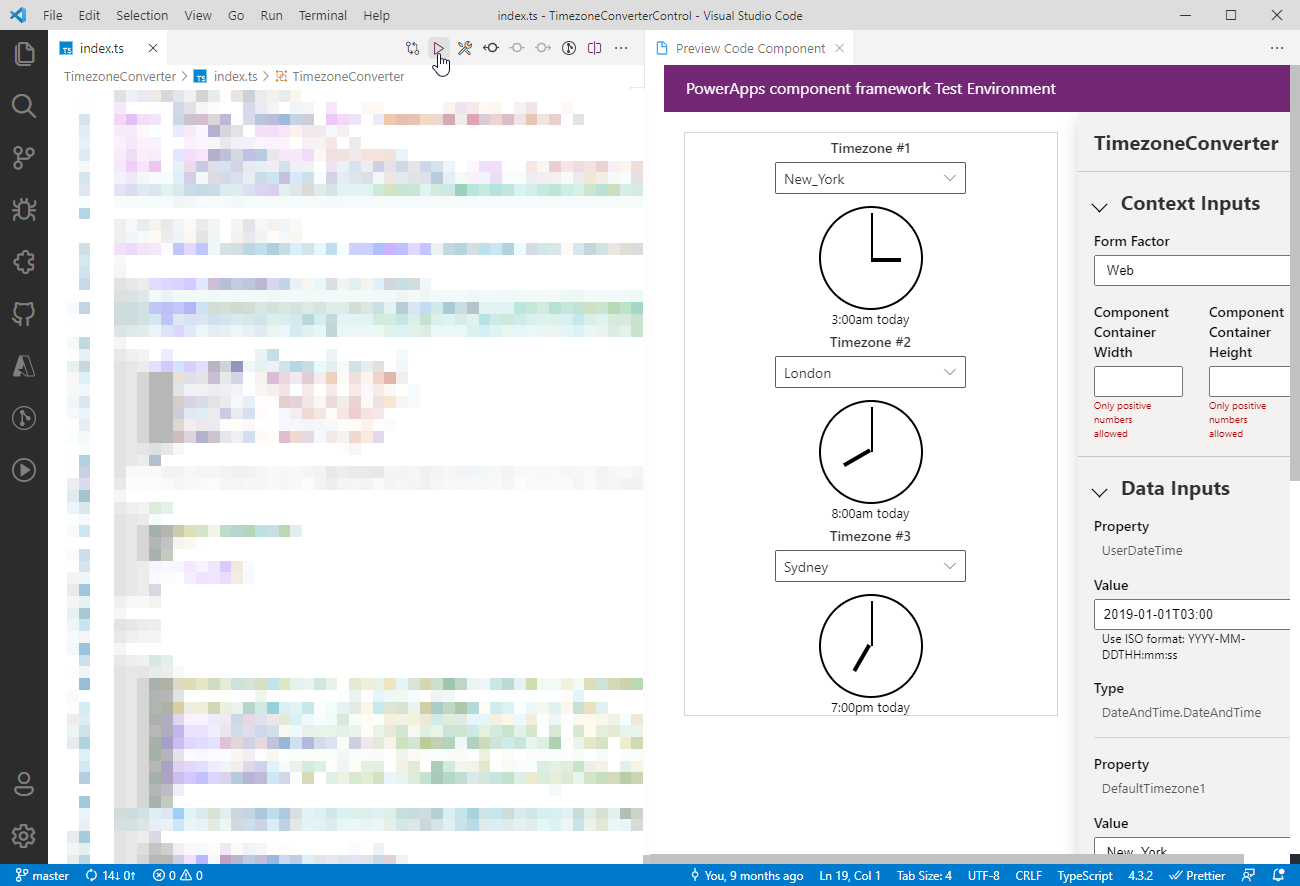This screenshot has width=1300, height=886.
Task: Open the Explorer sidebar icon
Action: click(24, 54)
